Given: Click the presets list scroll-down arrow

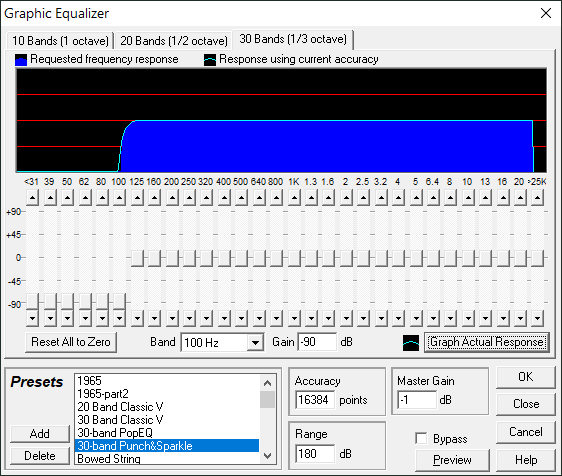Looking at the screenshot, I should click(267, 456).
